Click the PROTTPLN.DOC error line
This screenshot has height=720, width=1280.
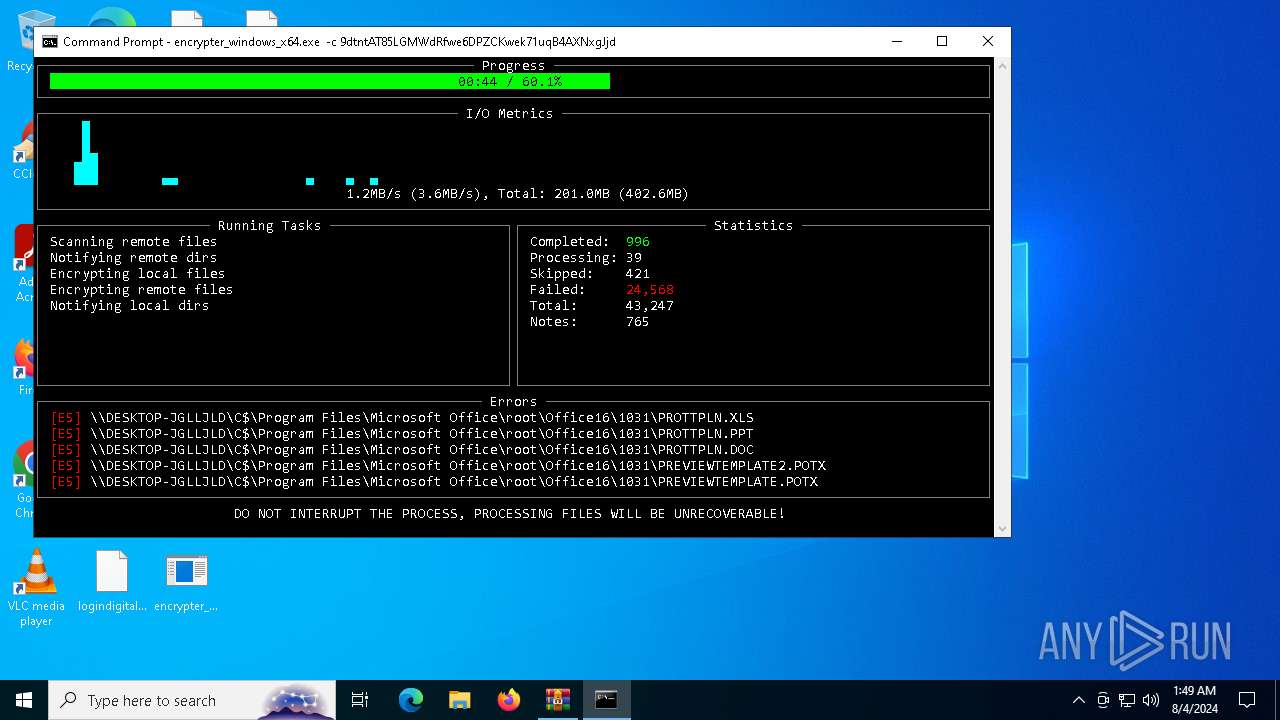(x=402, y=449)
